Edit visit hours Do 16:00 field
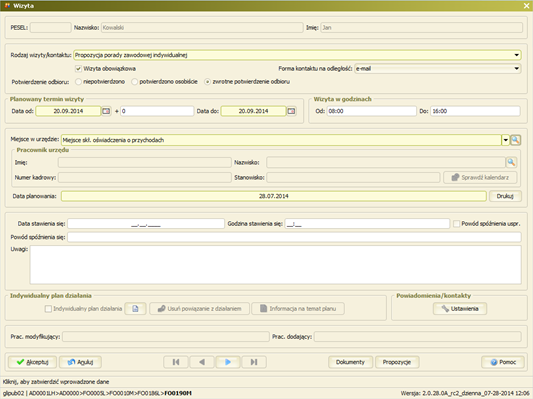Image resolution: width=533 pixels, height=399 pixels. [475, 111]
